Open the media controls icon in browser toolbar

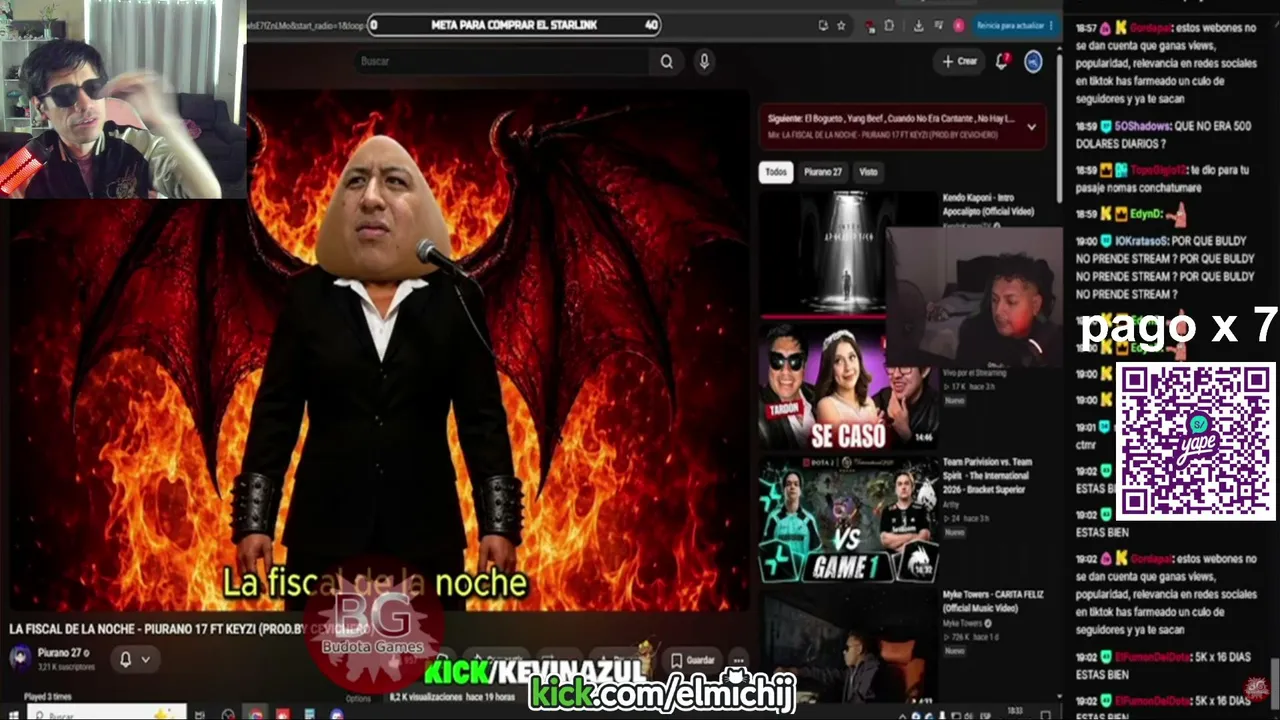click(x=938, y=25)
